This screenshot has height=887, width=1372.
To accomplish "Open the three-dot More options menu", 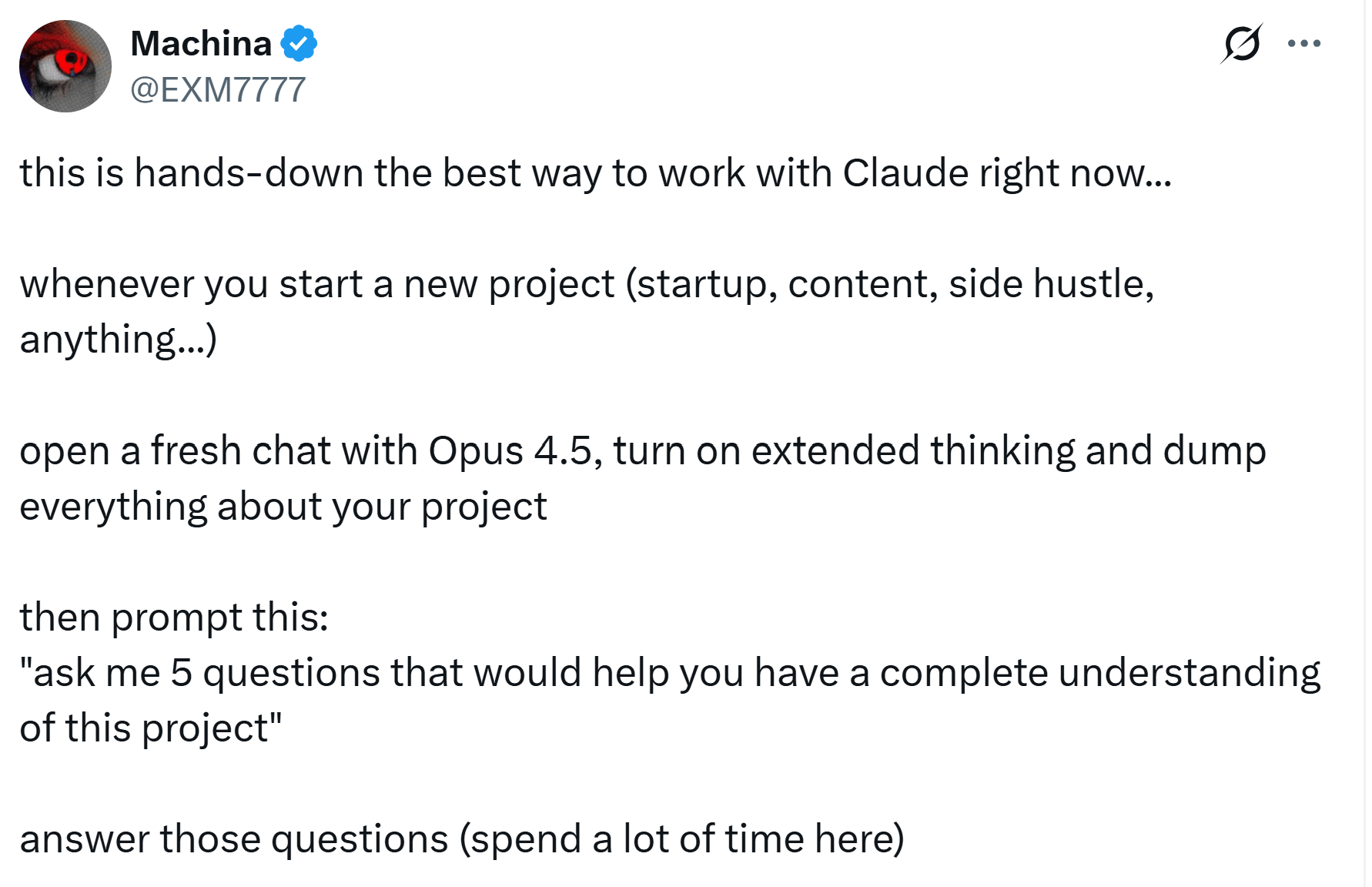I will coord(1304,44).
